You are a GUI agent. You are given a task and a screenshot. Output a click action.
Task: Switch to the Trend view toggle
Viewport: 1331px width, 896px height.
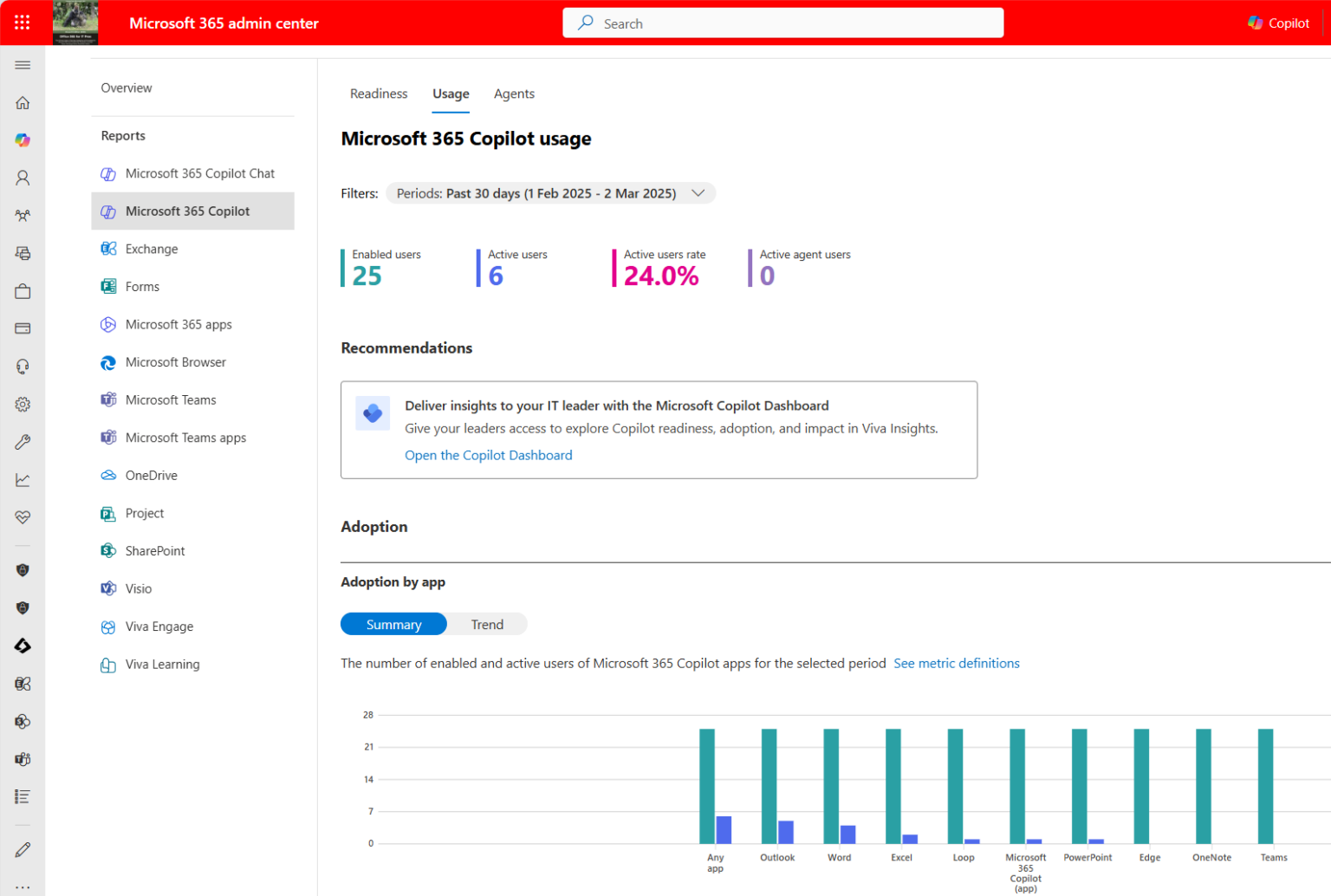pyautogui.click(x=487, y=625)
